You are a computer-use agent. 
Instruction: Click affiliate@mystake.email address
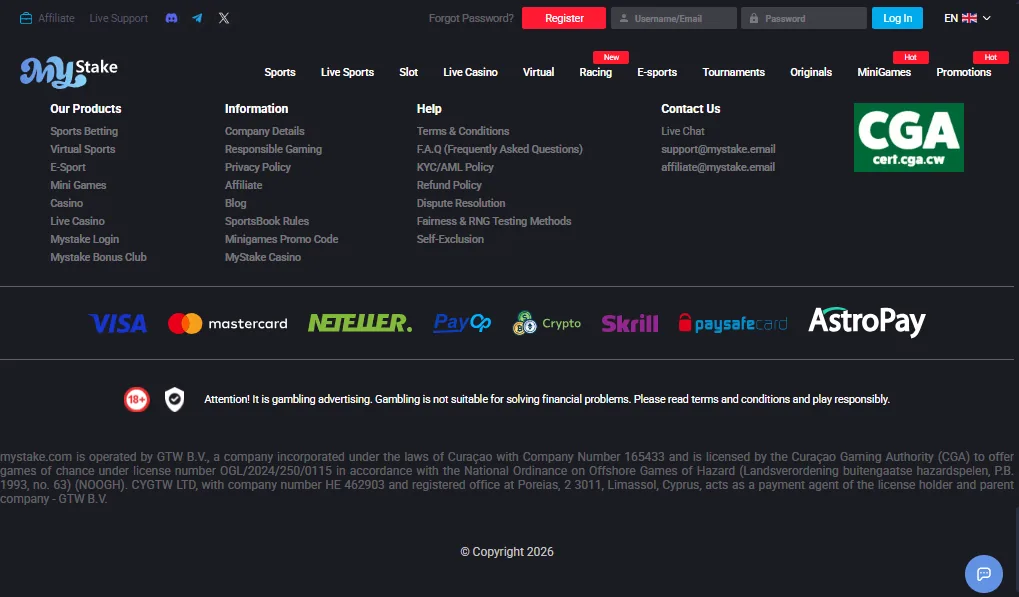[x=717, y=168]
